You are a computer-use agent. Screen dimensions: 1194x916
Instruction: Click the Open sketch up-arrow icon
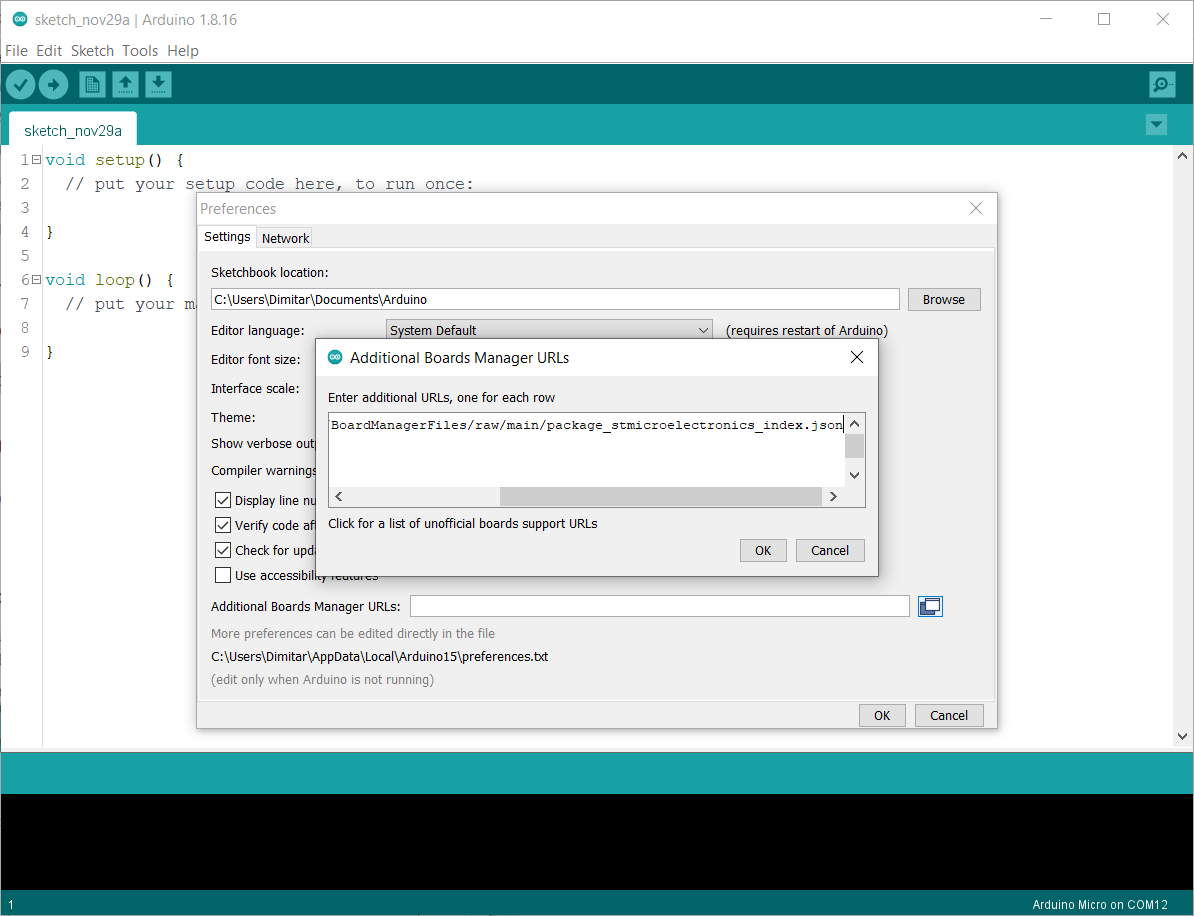(x=126, y=85)
